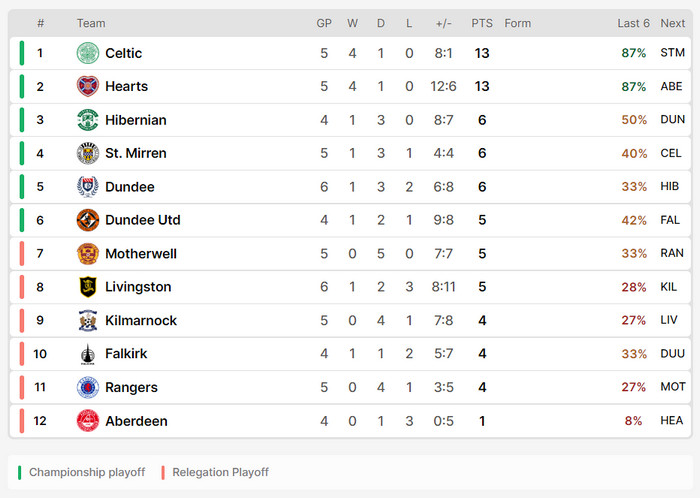
Task: Click the Dundee Utd club crest
Action: point(88,220)
